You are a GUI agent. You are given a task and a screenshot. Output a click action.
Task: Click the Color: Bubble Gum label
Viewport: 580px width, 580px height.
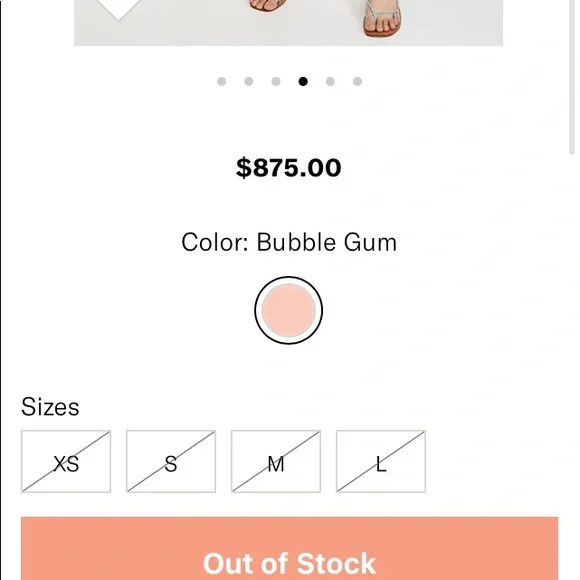coord(289,243)
